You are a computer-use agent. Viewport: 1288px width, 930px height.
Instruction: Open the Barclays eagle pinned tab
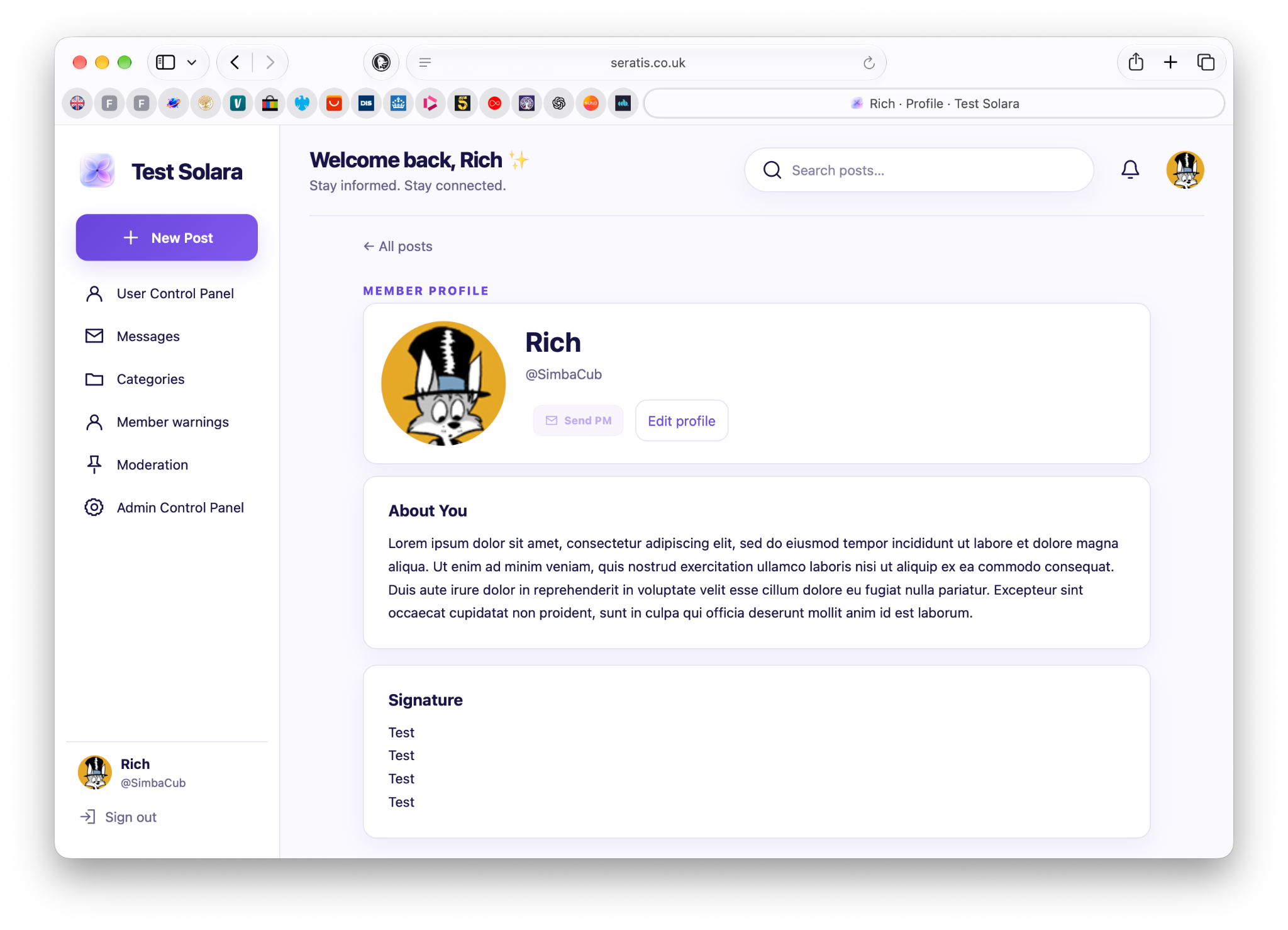pos(302,103)
